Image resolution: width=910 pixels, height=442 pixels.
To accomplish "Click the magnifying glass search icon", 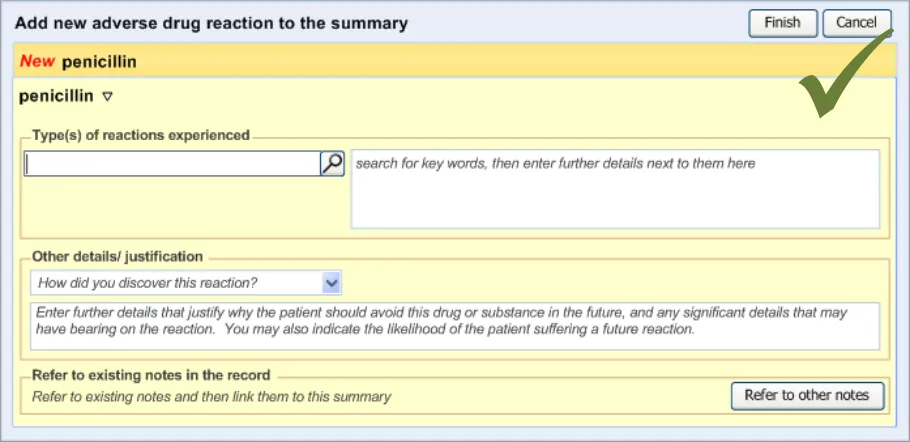I will [332, 164].
